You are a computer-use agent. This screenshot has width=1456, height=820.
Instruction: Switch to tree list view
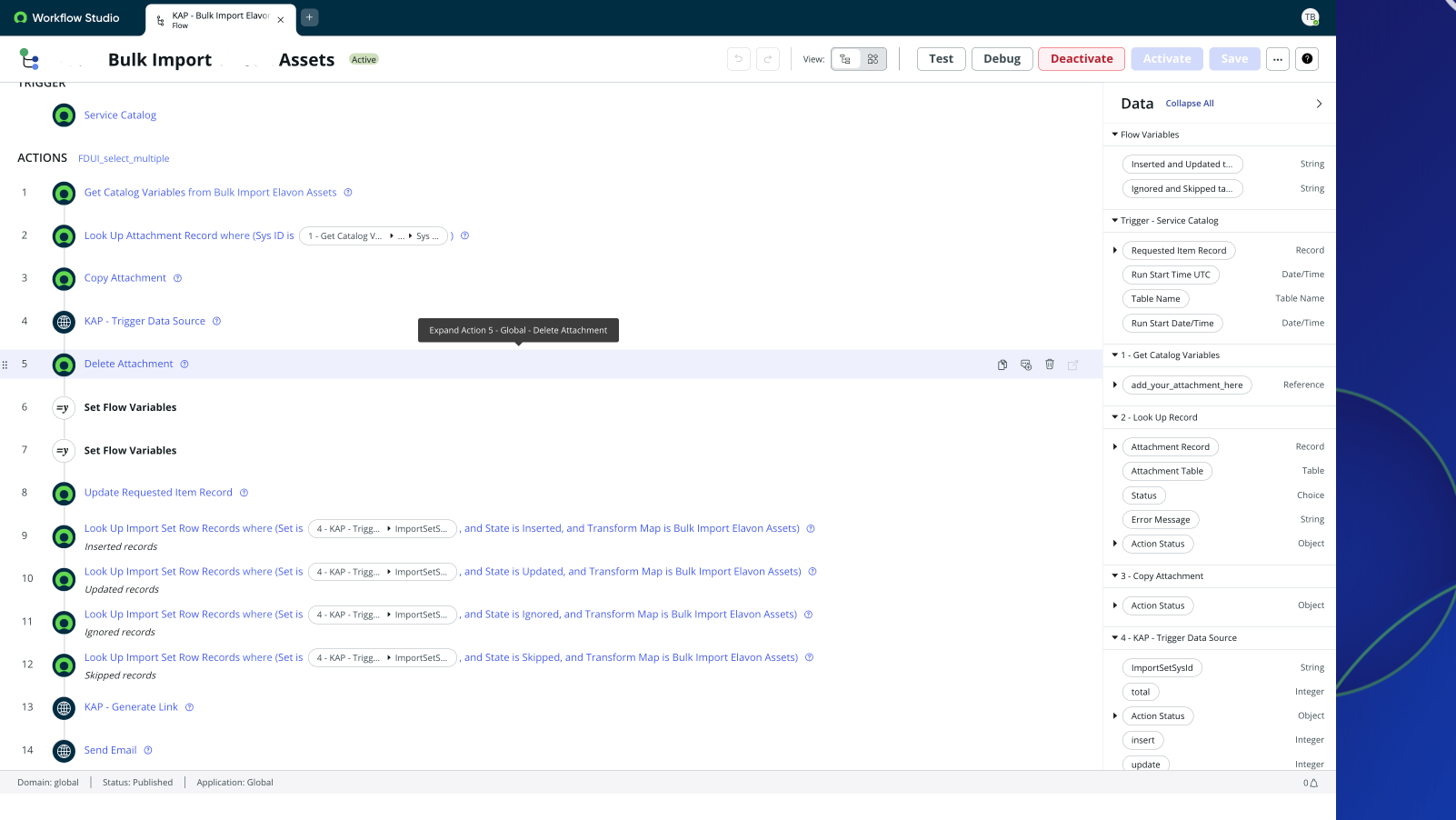(845, 59)
